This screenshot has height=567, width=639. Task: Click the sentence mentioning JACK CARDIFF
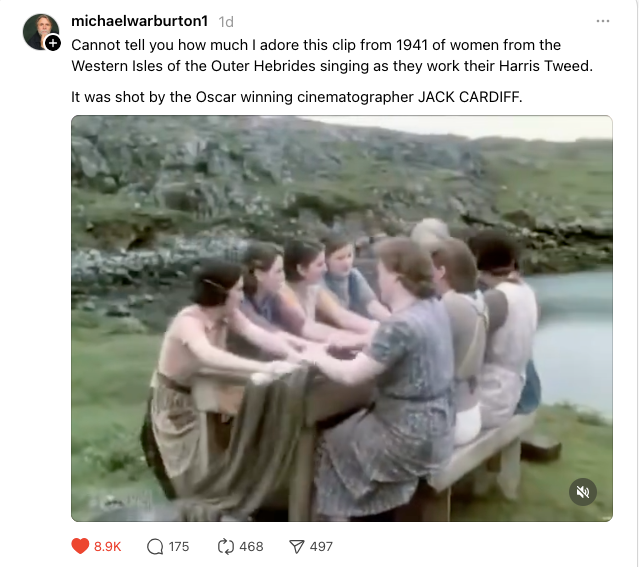pyautogui.click(x=297, y=97)
